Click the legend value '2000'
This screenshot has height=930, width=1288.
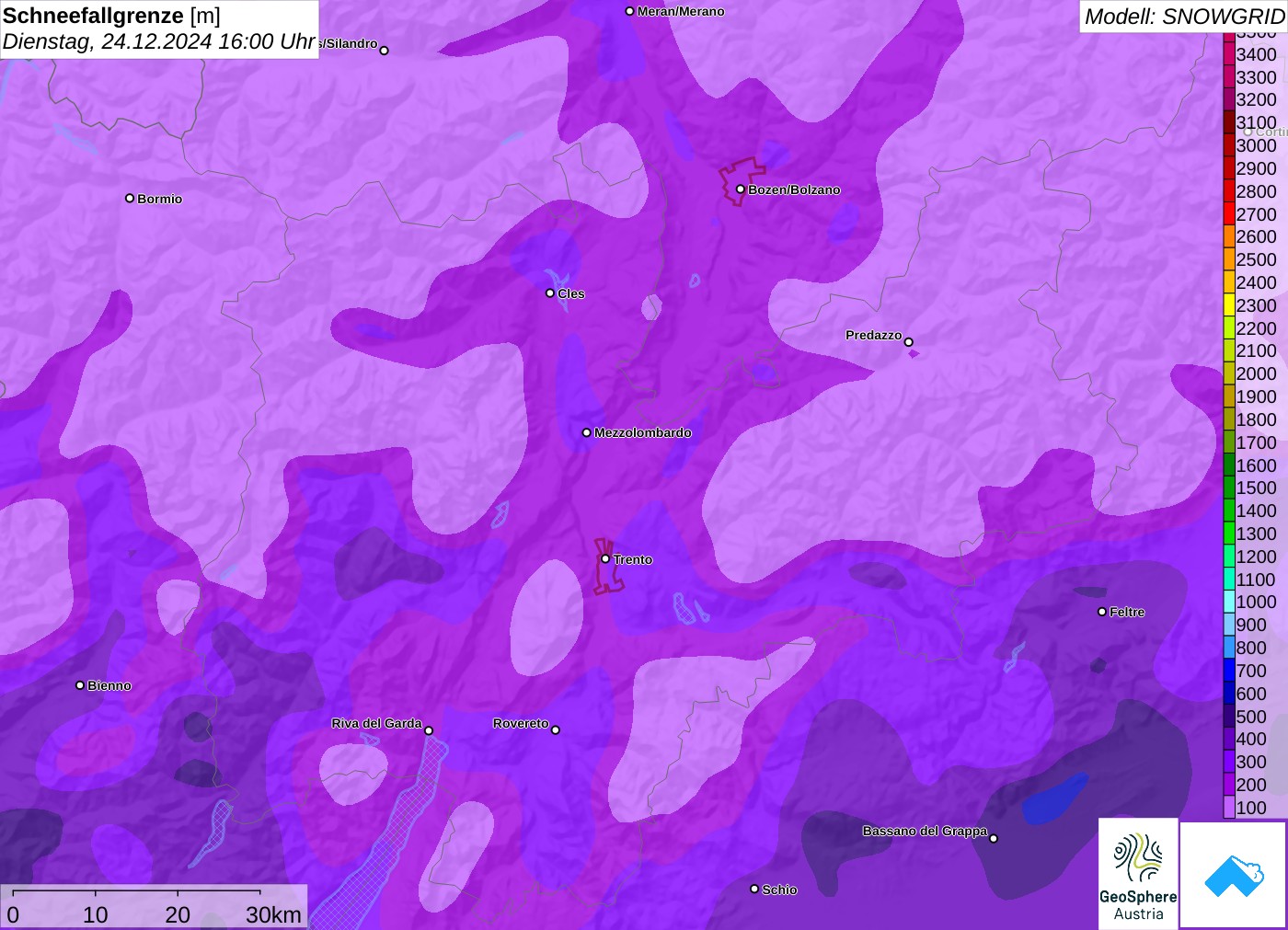tap(1256, 373)
